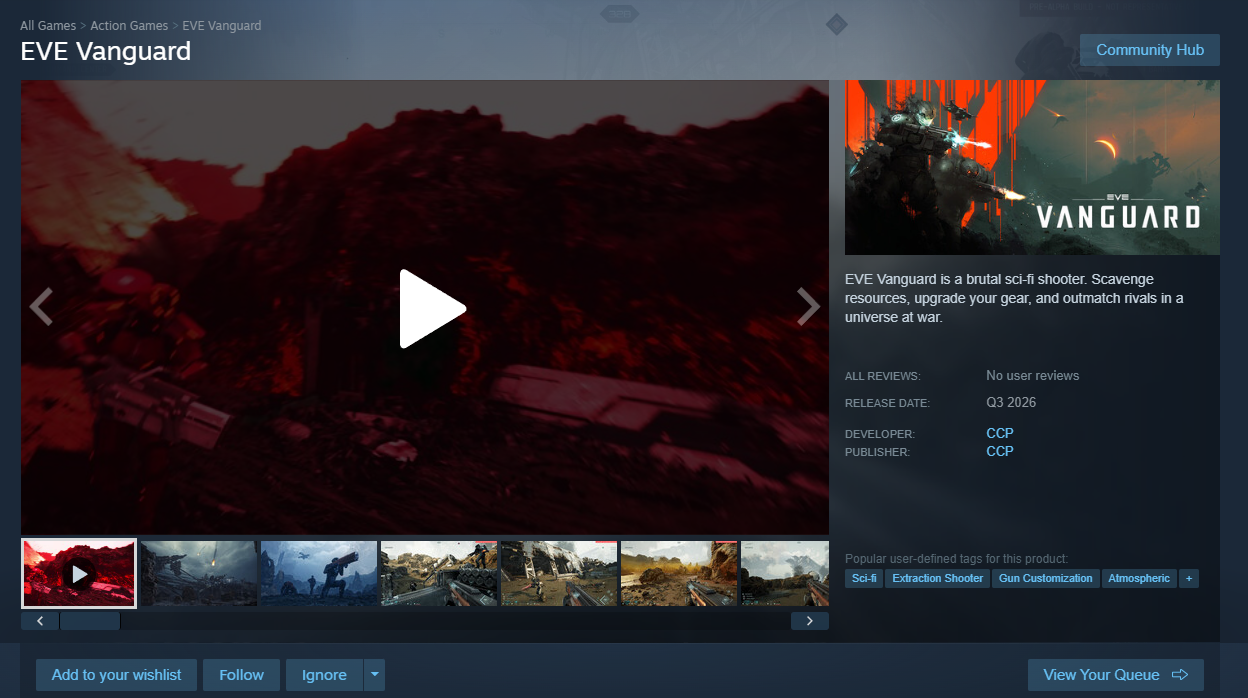Follow this game

pos(242,675)
